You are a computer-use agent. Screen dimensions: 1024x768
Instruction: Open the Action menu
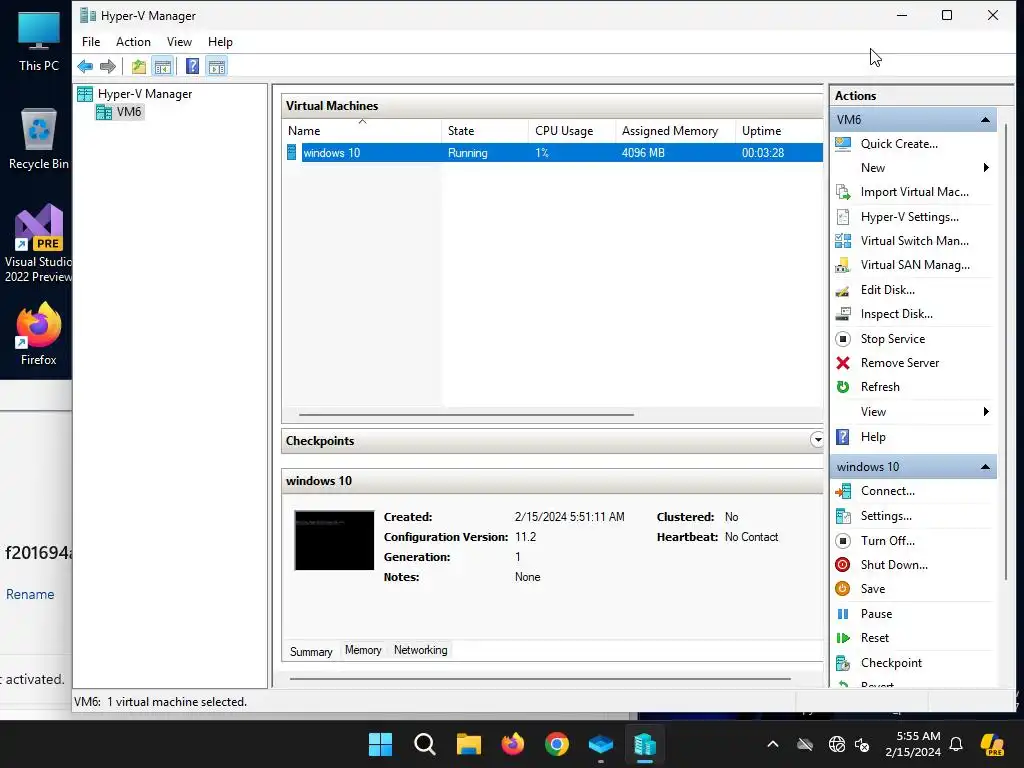pyautogui.click(x=133, y=42)
